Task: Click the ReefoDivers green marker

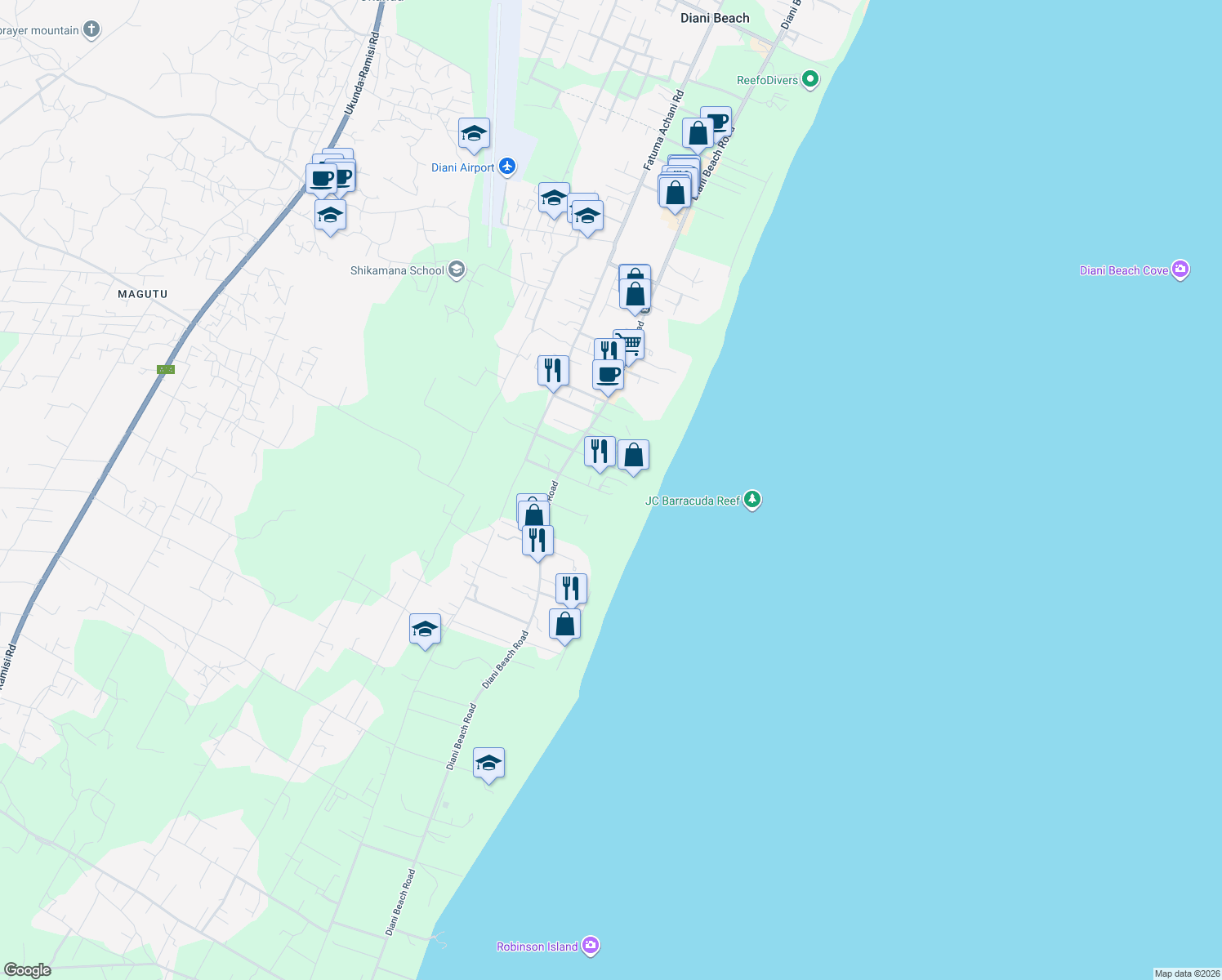Action: (x=809, y=80)
